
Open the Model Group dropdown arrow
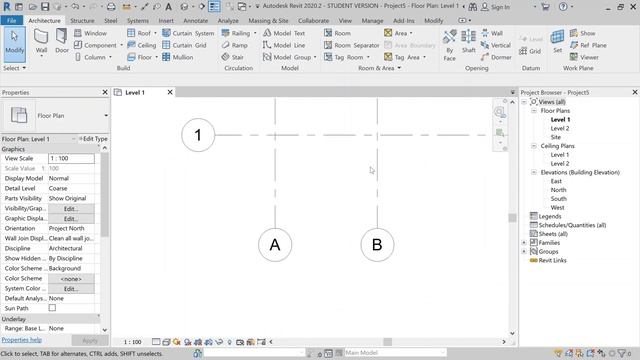315,58
